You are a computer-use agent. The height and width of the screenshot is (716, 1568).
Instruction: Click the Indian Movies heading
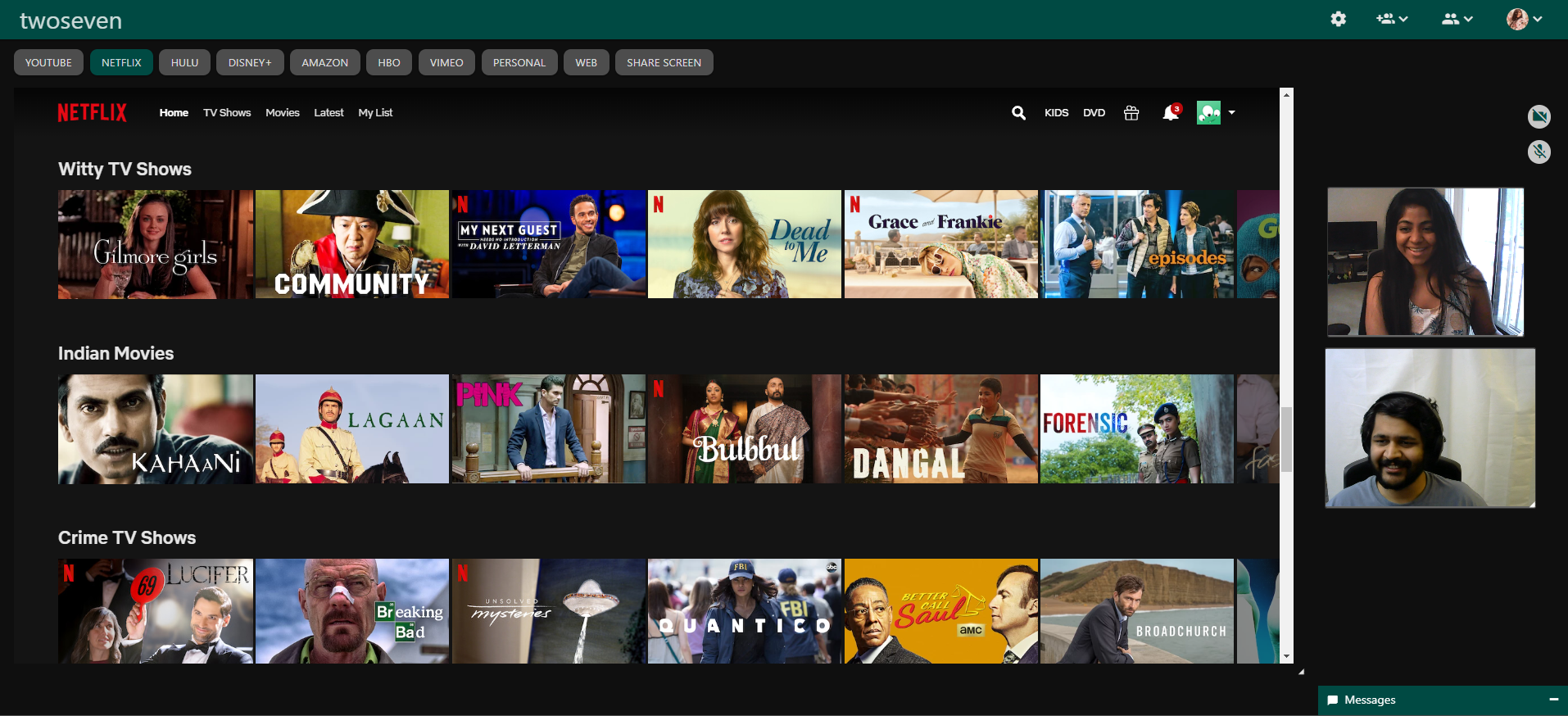(x=116, y=354)
